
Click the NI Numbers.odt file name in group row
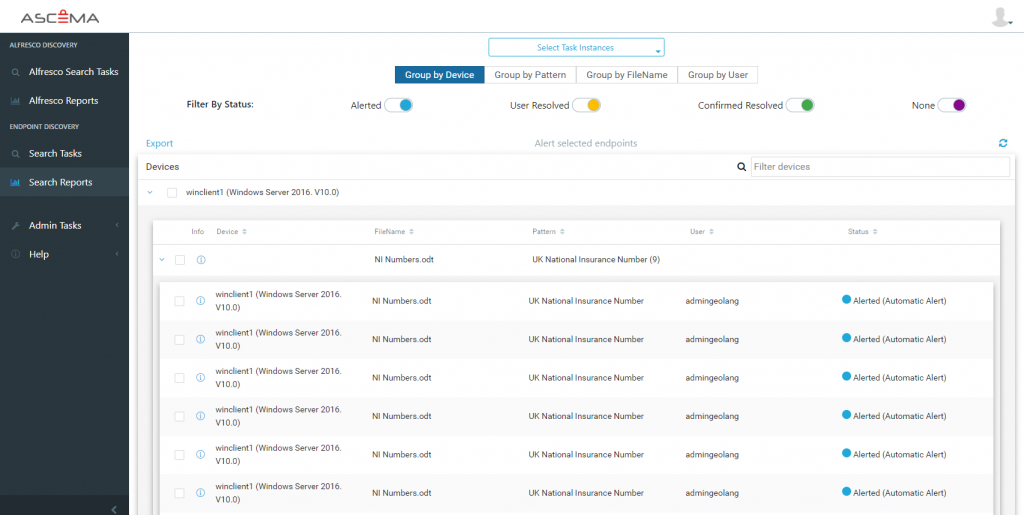coord(404,260)
